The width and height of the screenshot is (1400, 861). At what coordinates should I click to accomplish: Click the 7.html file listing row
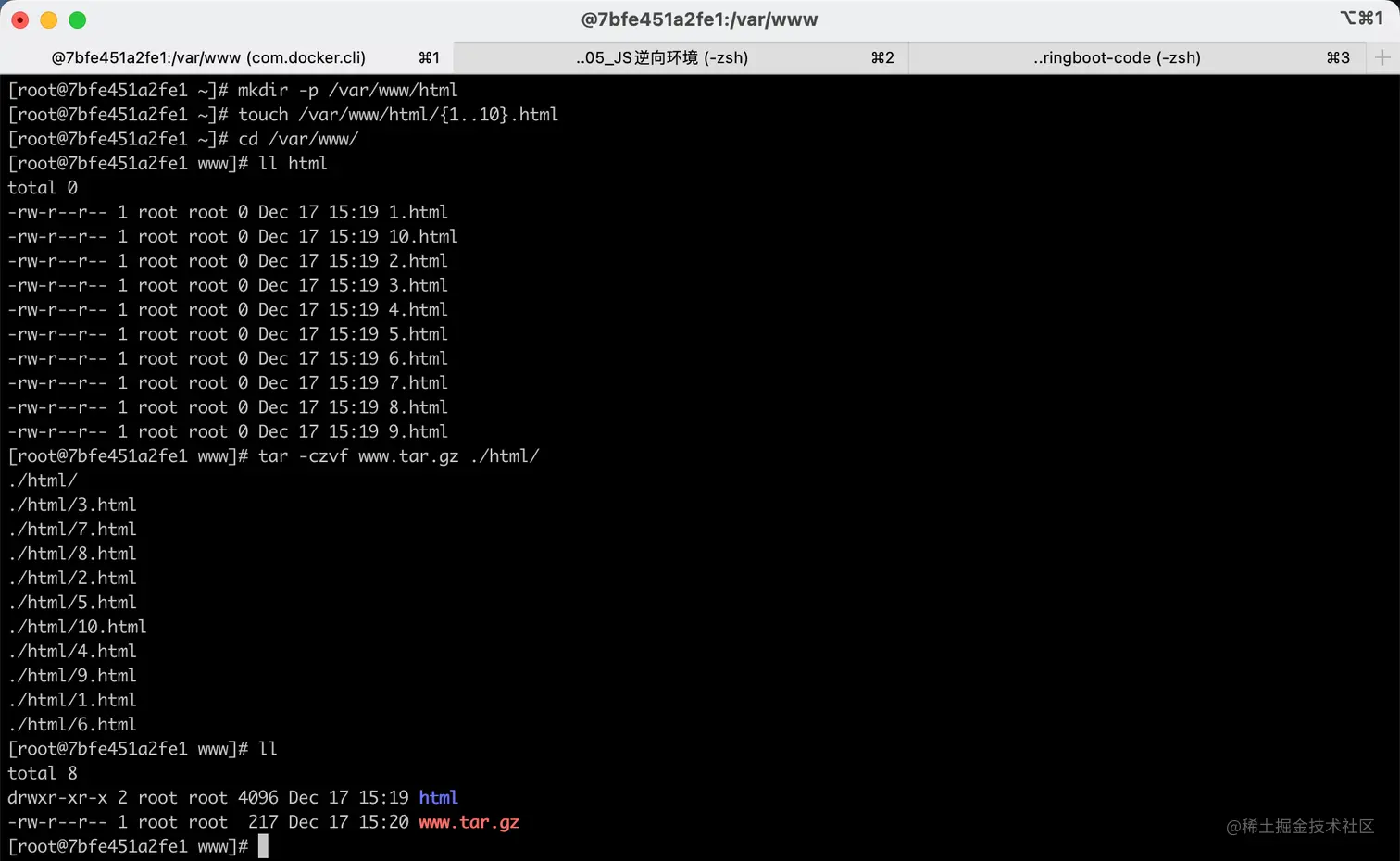tap(228, 382)
